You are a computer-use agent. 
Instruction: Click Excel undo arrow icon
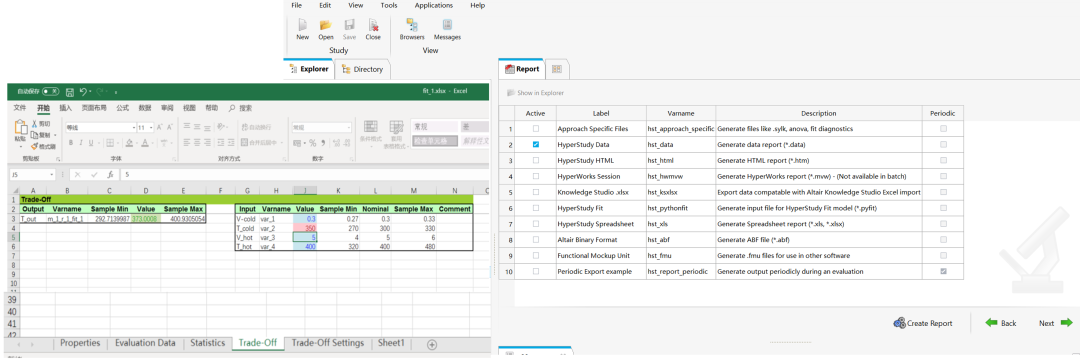(x=83, y=91)
